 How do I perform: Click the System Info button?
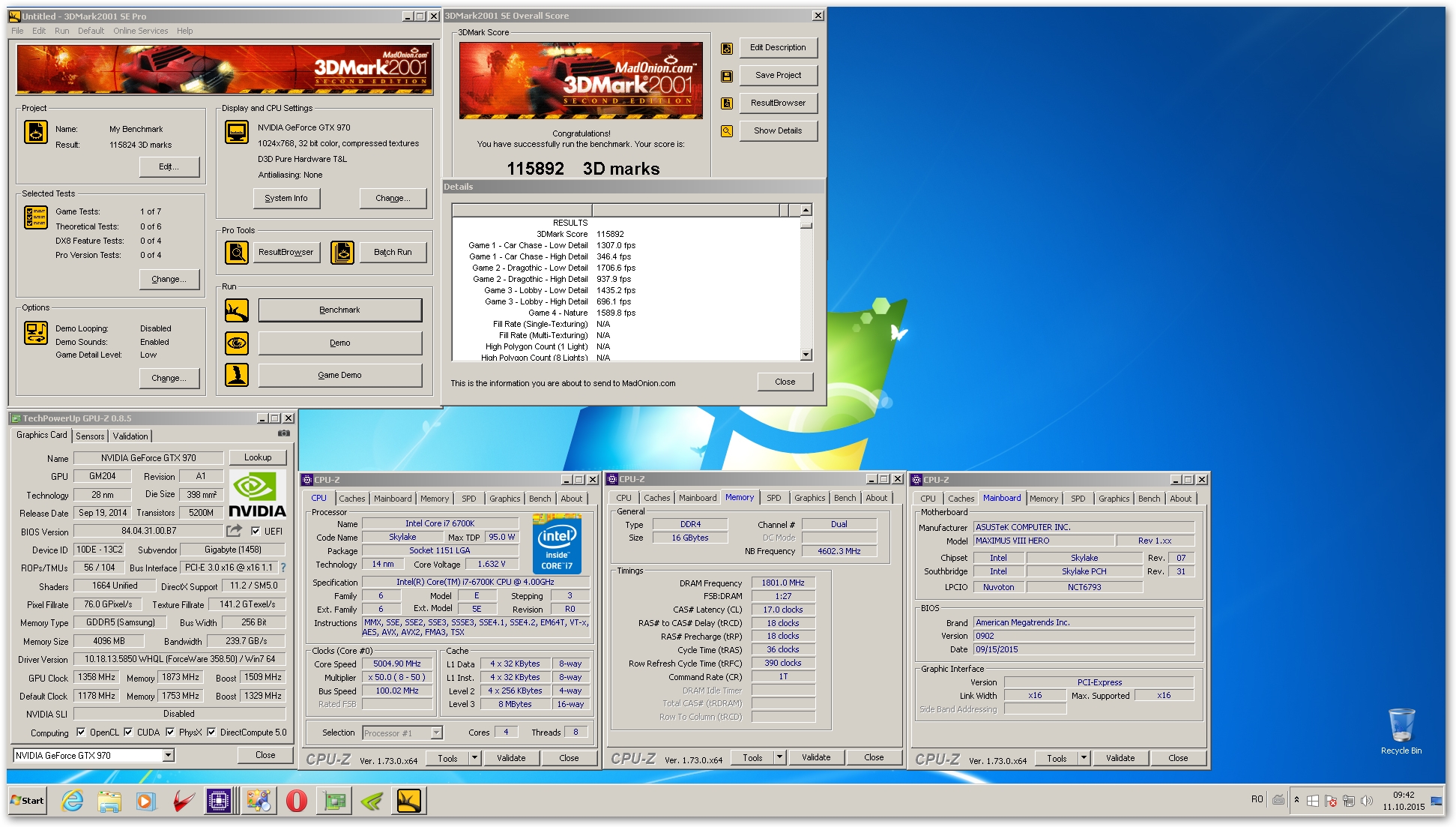[286, 198]
